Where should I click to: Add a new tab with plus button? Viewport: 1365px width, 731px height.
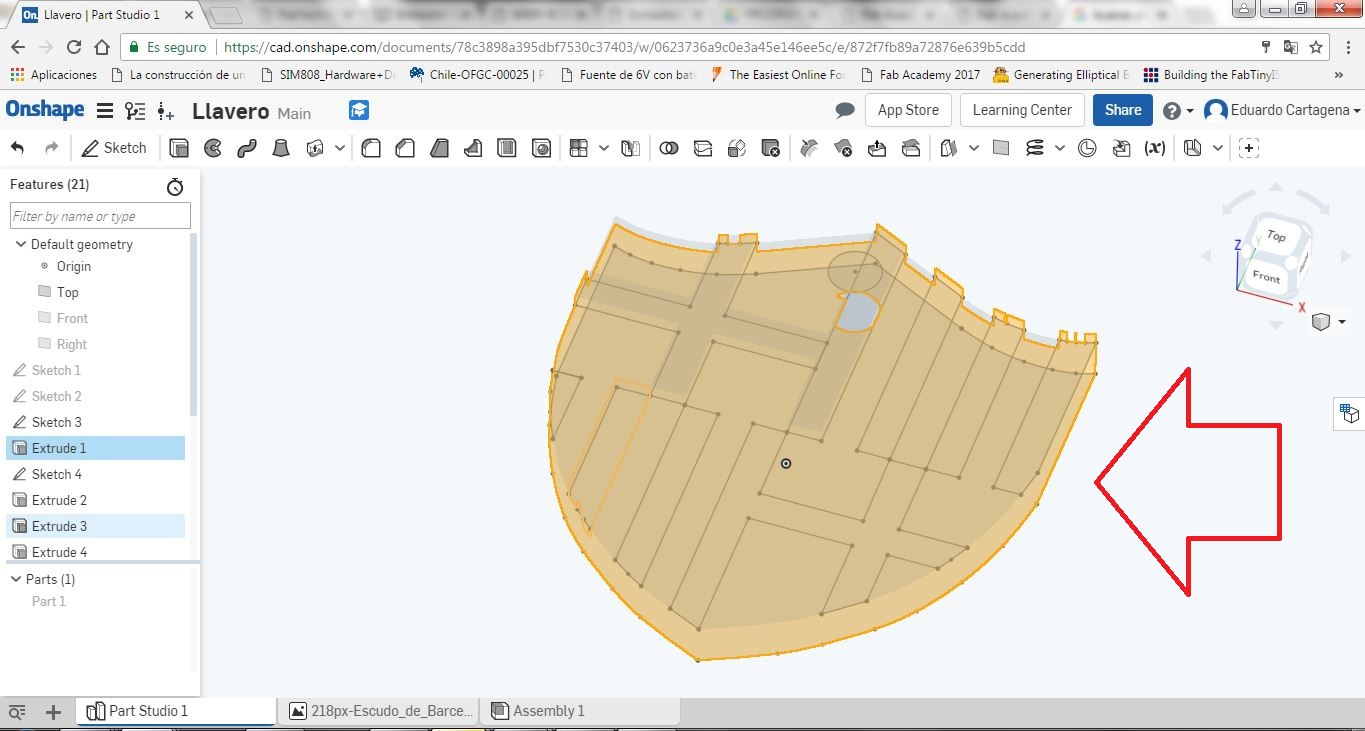[54, 712]
